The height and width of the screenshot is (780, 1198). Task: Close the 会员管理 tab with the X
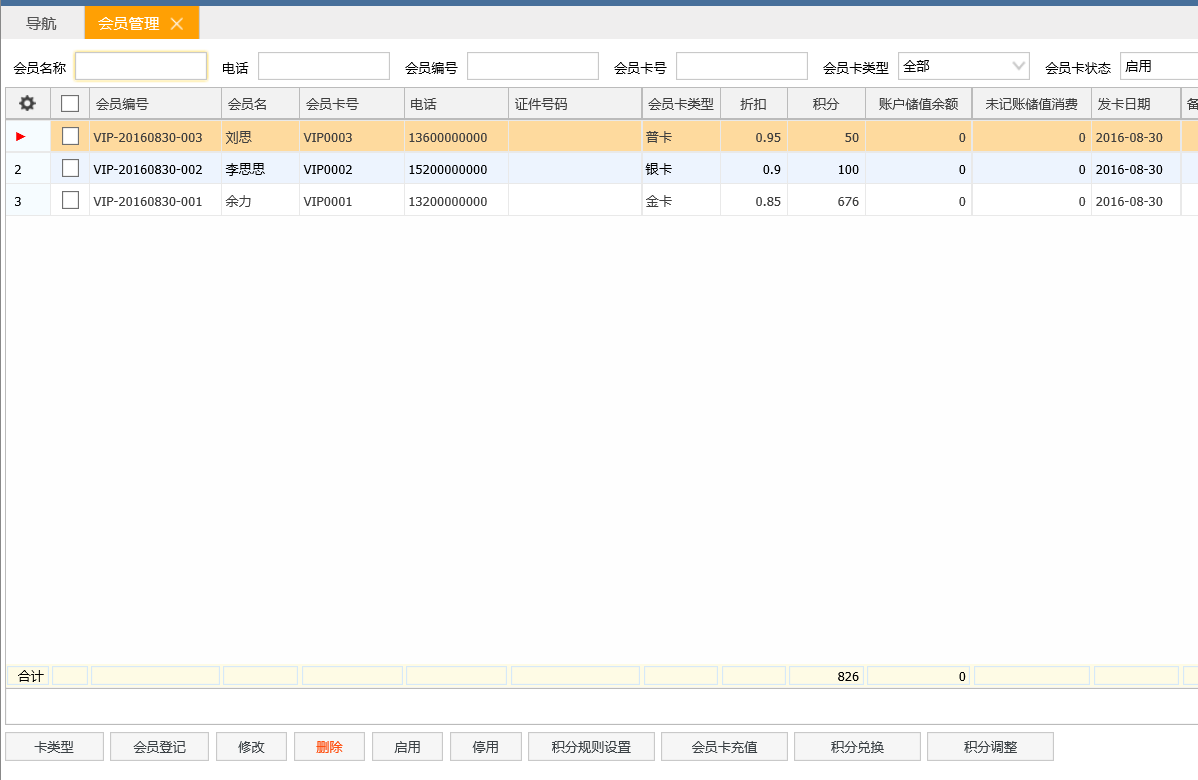point(179,21)
